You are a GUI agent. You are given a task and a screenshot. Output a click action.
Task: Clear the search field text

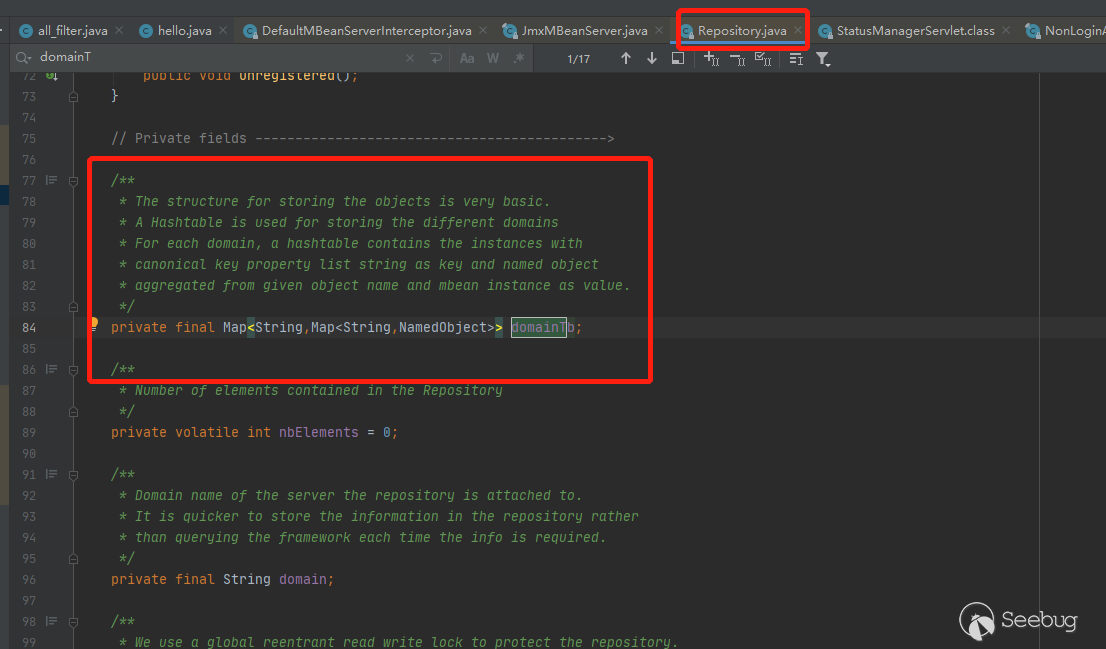[410, 59]
